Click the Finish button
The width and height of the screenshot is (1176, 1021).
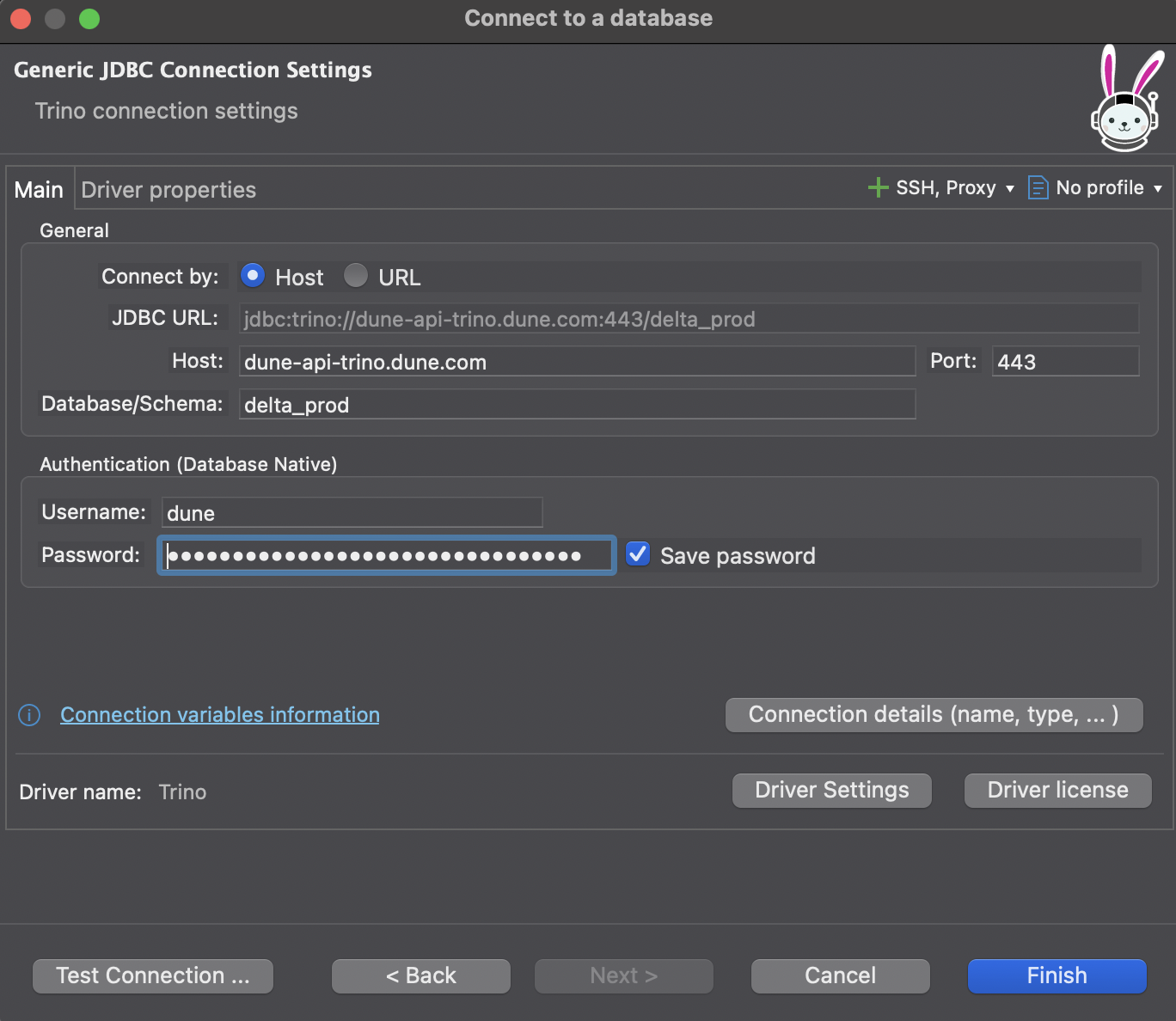1057,976
